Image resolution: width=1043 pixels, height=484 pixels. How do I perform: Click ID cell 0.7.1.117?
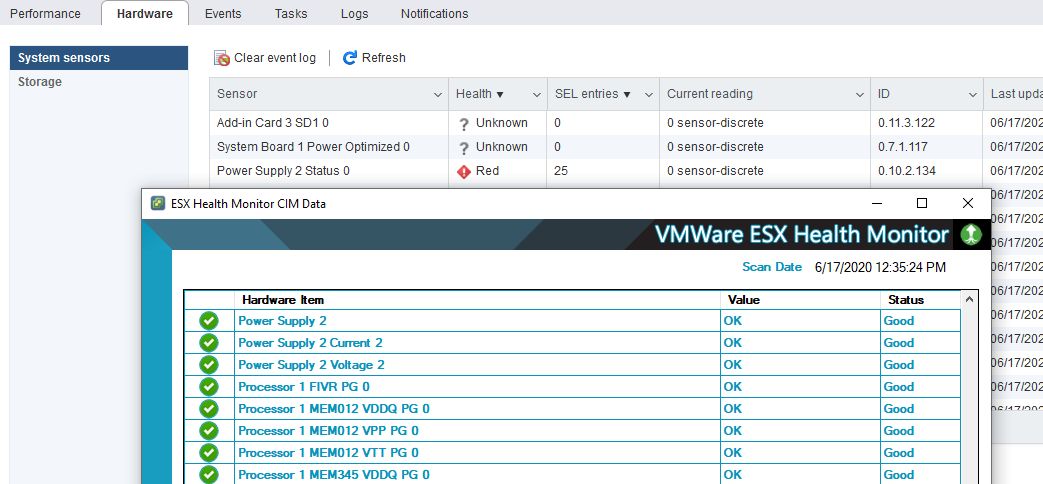903,147
